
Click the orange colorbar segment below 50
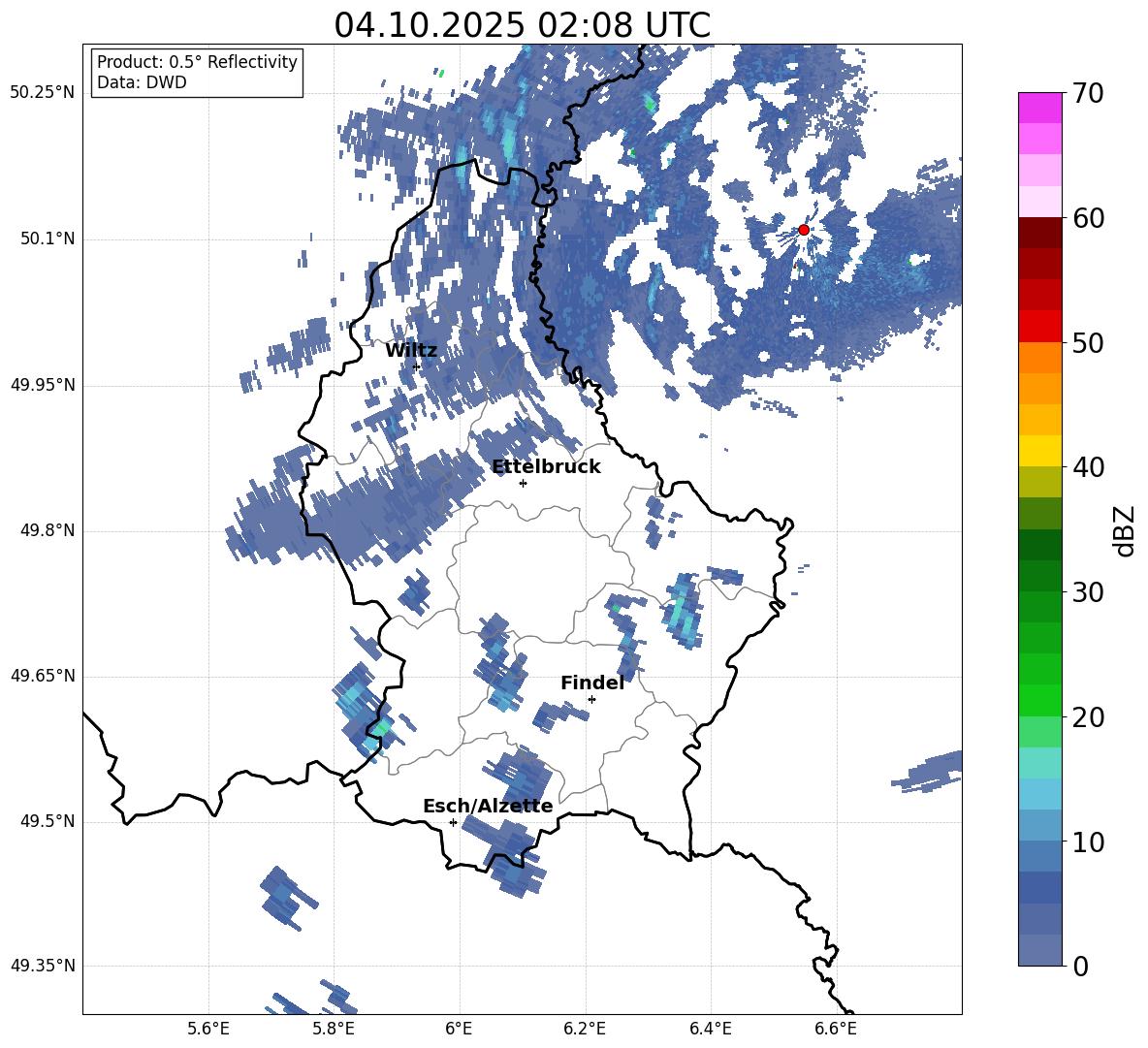(x=1040, y=358)
